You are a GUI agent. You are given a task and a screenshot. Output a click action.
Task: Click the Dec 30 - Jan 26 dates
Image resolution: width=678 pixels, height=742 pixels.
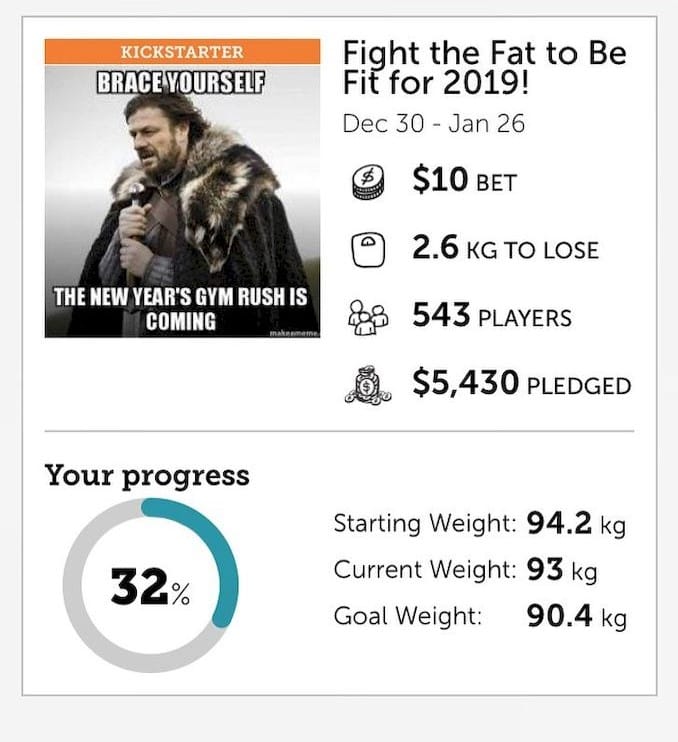pos(433,124)
